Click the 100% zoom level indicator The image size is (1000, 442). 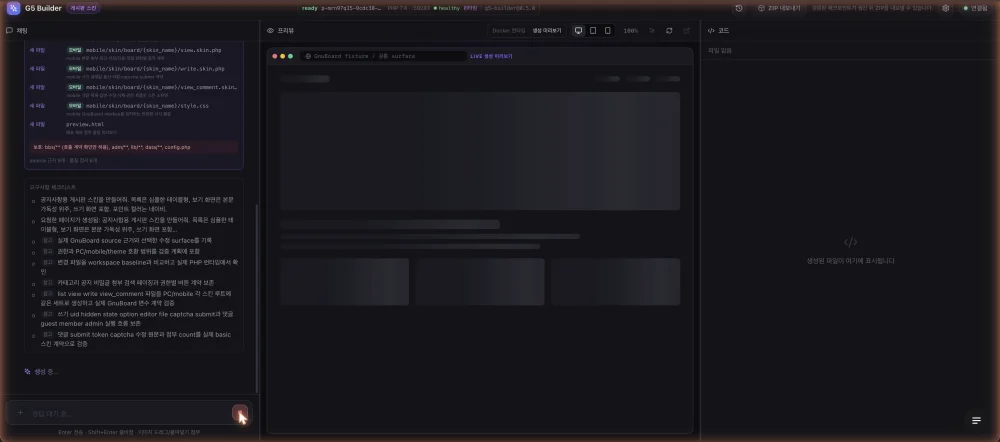pos(631,31)
